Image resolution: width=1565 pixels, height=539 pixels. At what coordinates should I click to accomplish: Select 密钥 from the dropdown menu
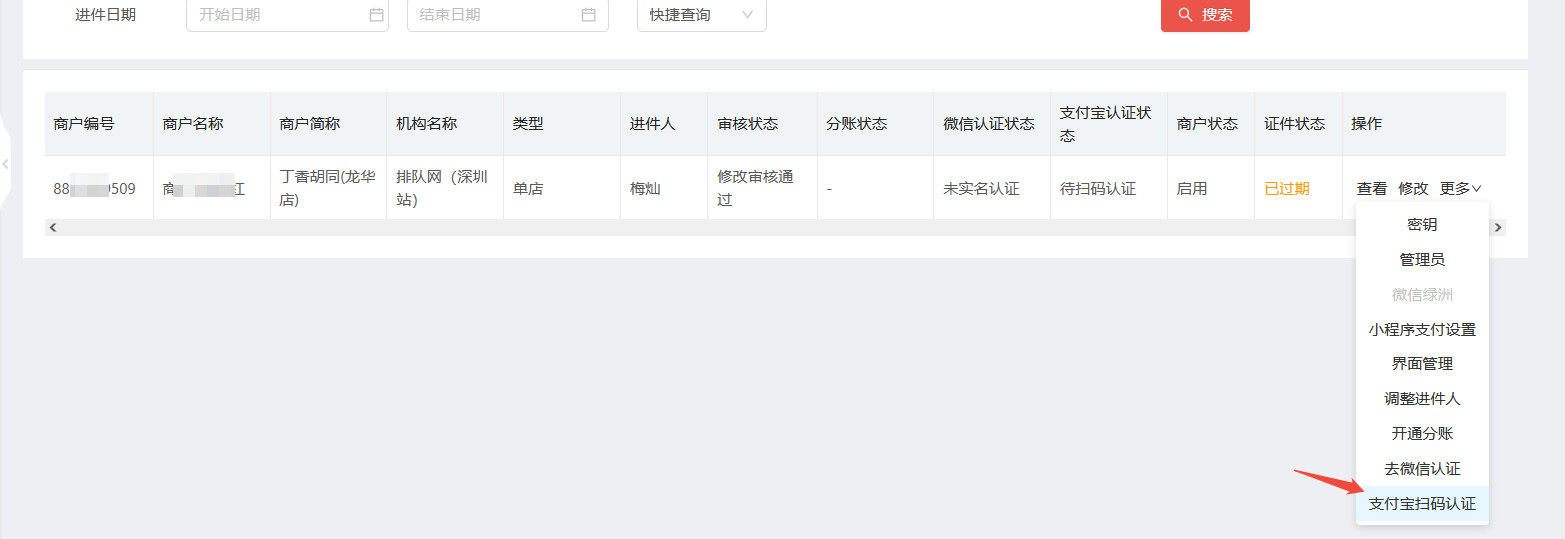[1422, 225]
